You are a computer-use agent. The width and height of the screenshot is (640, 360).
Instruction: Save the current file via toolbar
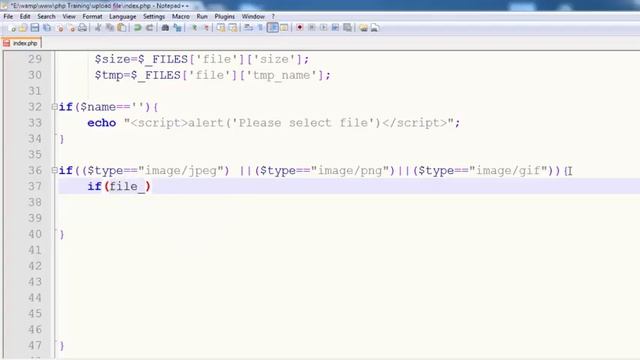click(35, 28)
